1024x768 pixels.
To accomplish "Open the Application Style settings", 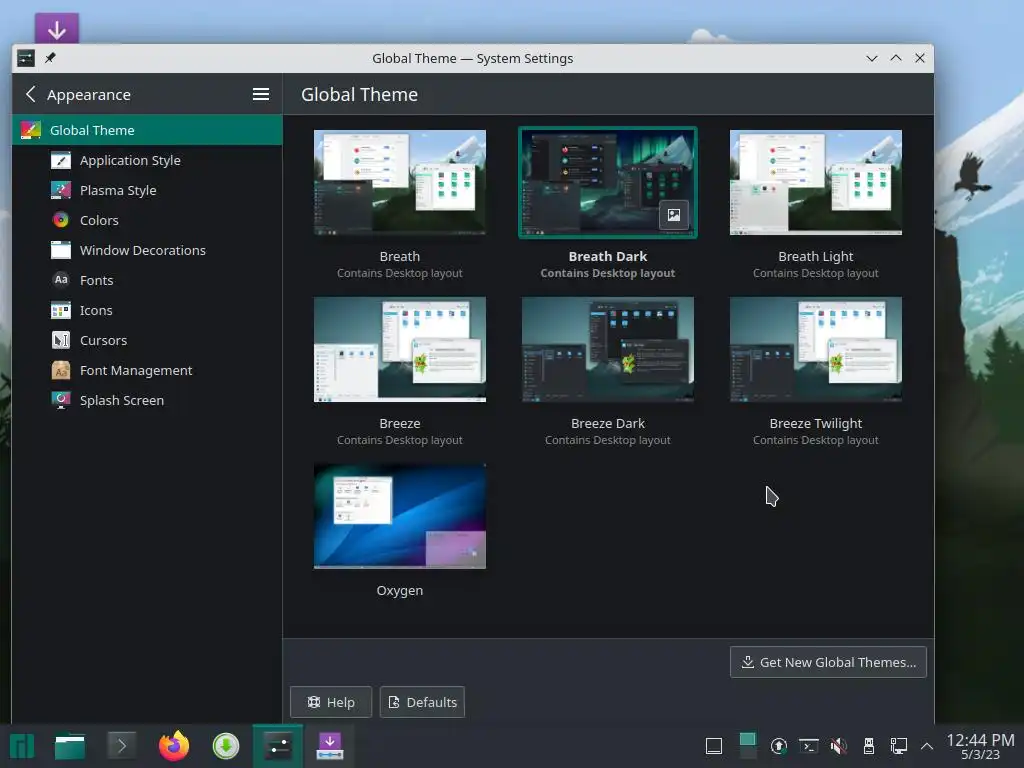I will coord(147,160).
